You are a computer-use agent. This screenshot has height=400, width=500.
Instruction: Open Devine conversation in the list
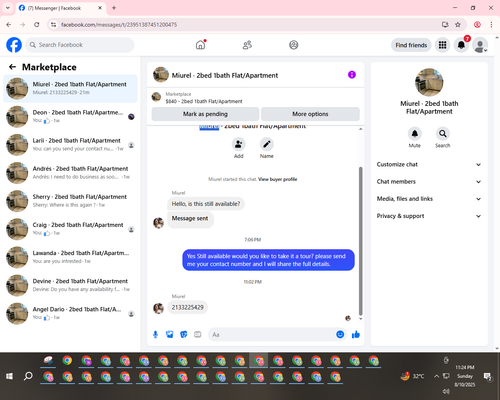[70, 285]
